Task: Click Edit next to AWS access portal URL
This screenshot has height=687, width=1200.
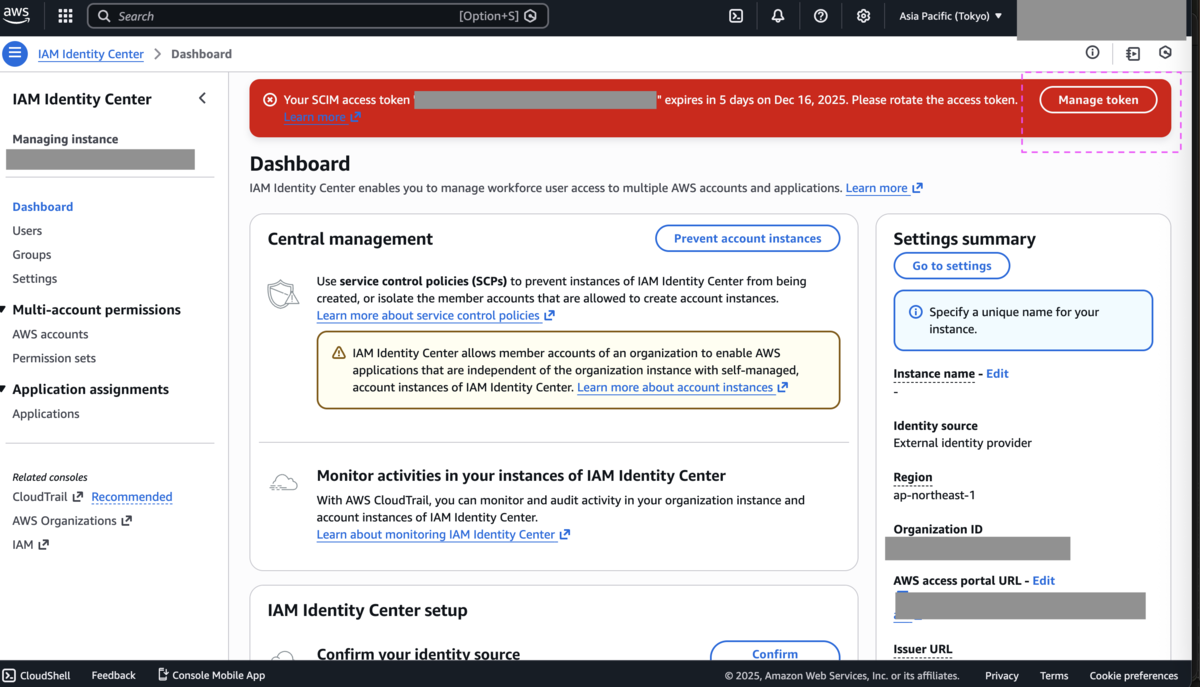Action: 1043,581
